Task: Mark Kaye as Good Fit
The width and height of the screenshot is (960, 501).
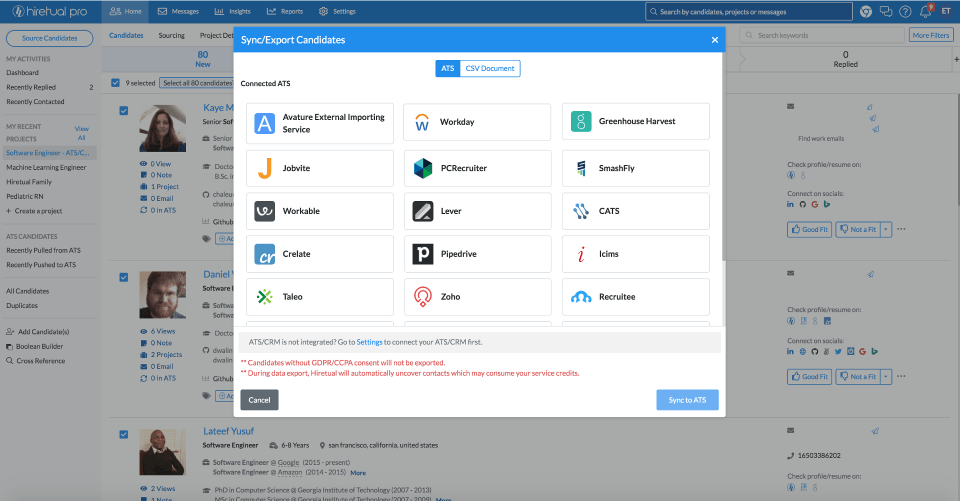Action: coord(809,230)
